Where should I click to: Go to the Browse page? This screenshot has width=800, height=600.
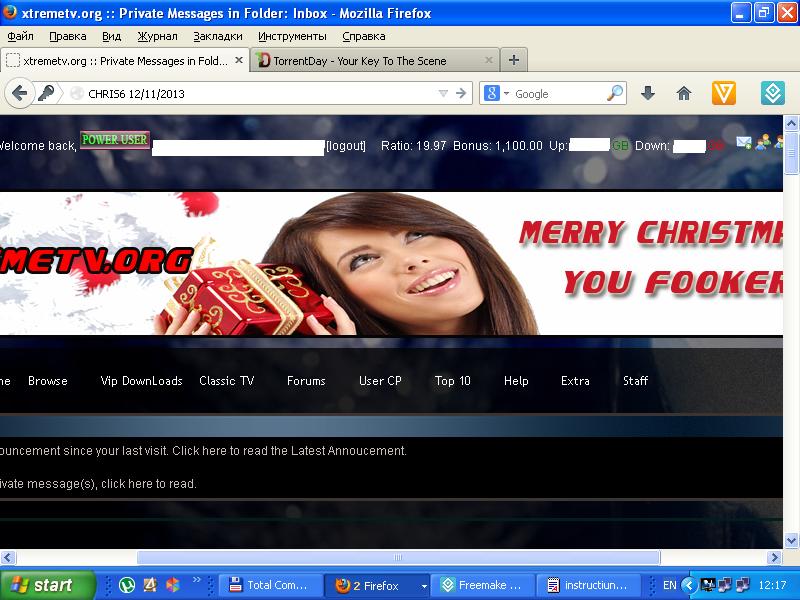[47, 381]
